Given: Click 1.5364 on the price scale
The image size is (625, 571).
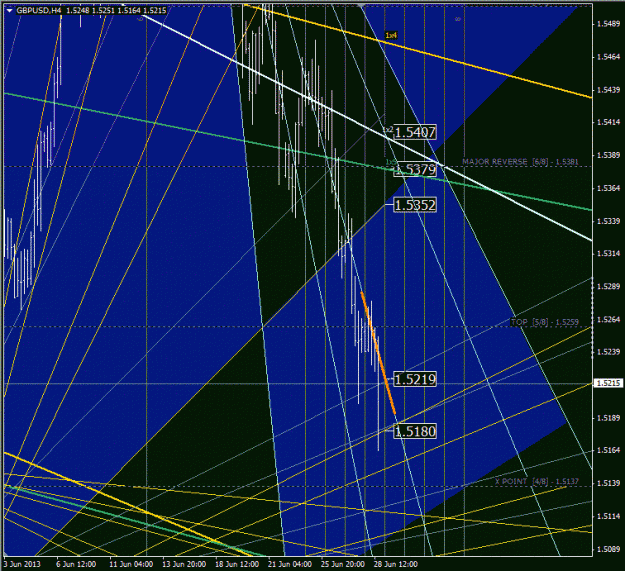Looking at the screenshot, I should (x=608, y=188).
